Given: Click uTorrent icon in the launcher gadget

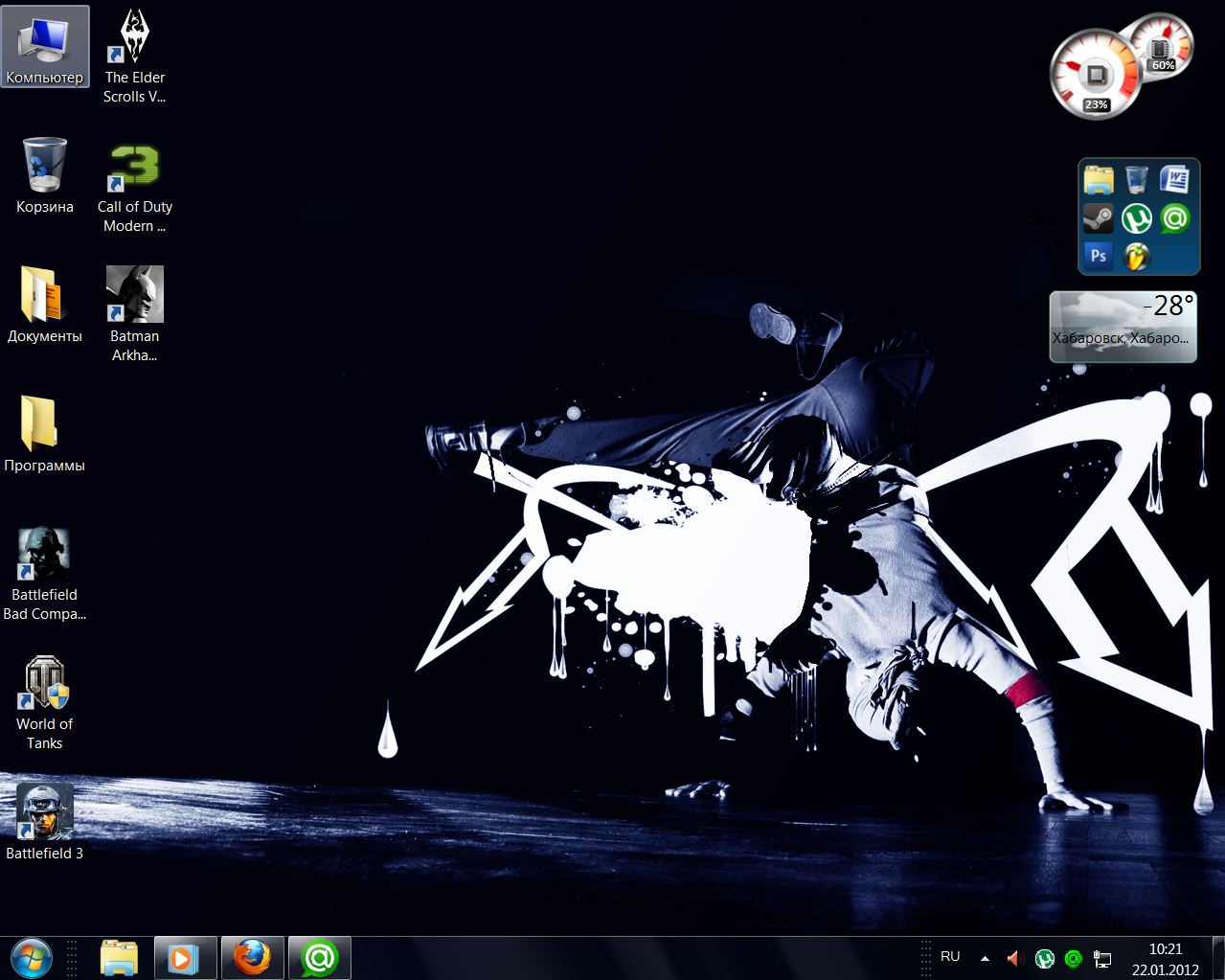Looking at the screenshot, I should click(1137, 218).
